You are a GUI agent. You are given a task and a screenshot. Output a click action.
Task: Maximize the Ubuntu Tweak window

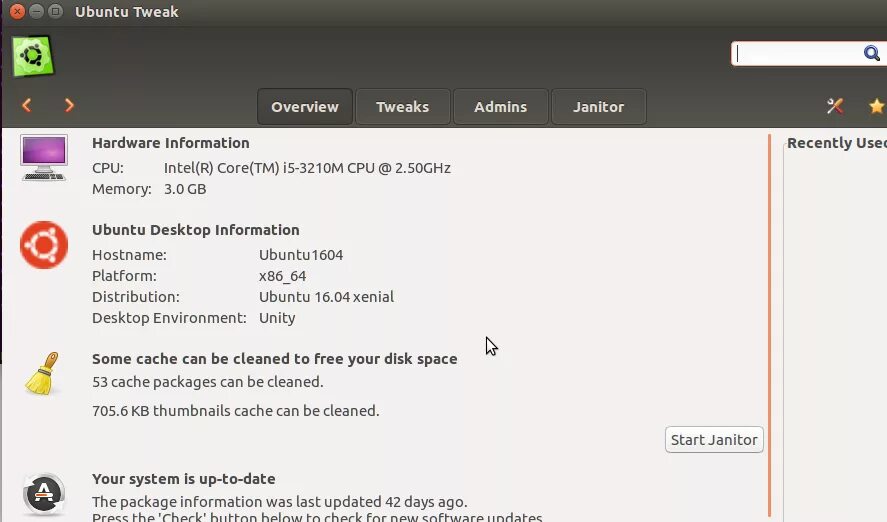[x=55, y=11]
